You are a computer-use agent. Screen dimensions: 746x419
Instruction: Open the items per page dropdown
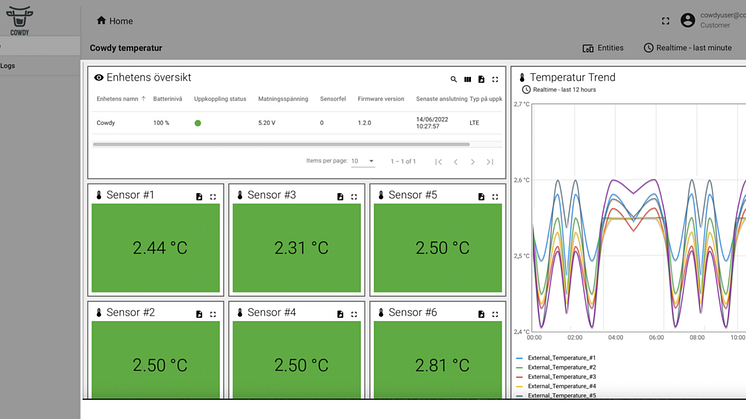click(363, 161)
